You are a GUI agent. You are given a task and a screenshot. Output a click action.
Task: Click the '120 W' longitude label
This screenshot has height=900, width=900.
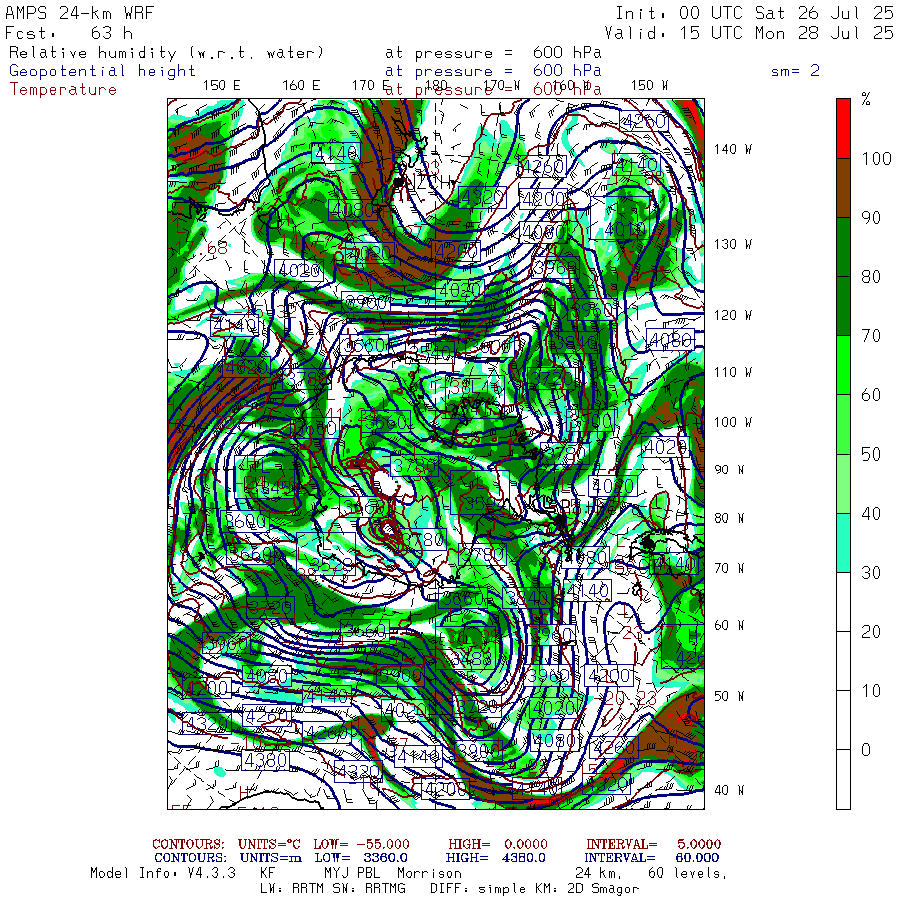click(733, 316)
